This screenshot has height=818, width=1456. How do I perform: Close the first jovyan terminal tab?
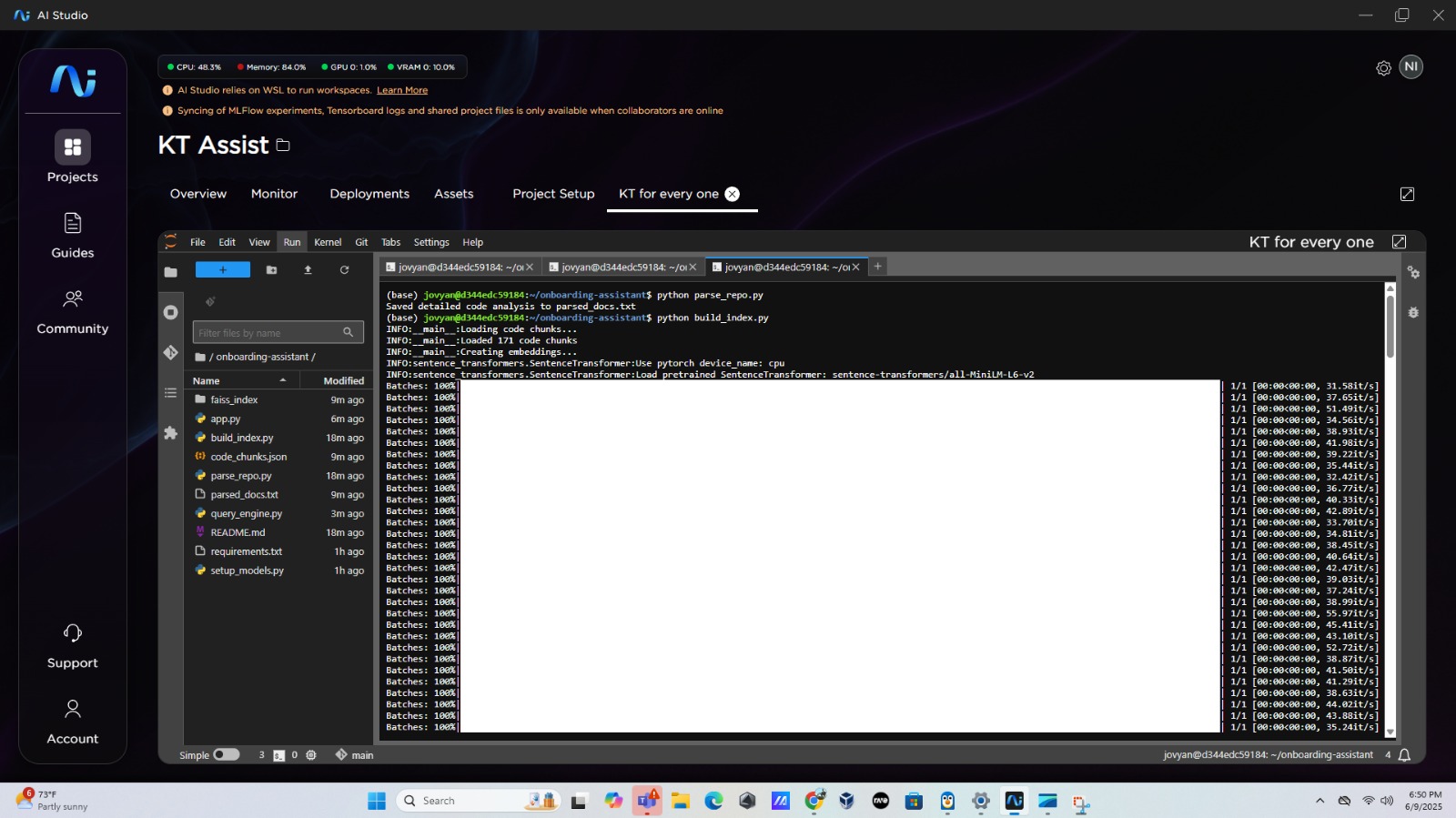point(530,267)
